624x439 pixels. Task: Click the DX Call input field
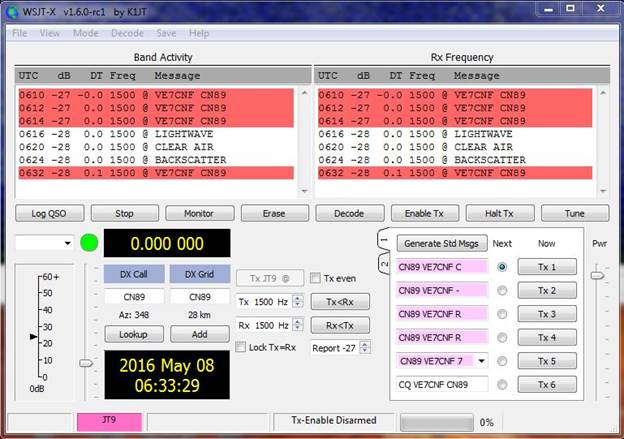click(134, 297)
